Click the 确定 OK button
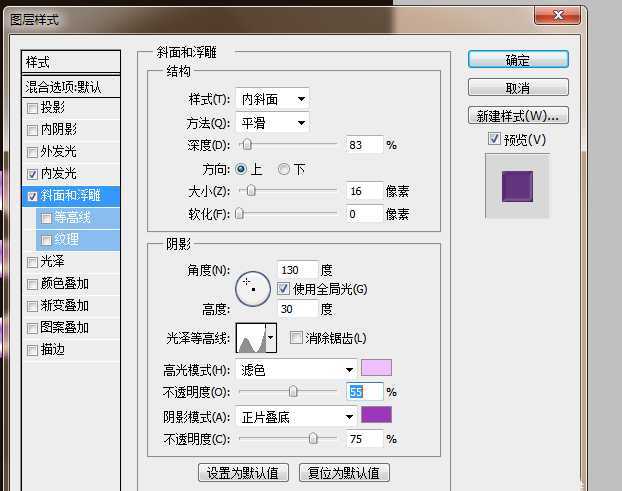Viewport: 622px width, 491px height. [518, 59]
